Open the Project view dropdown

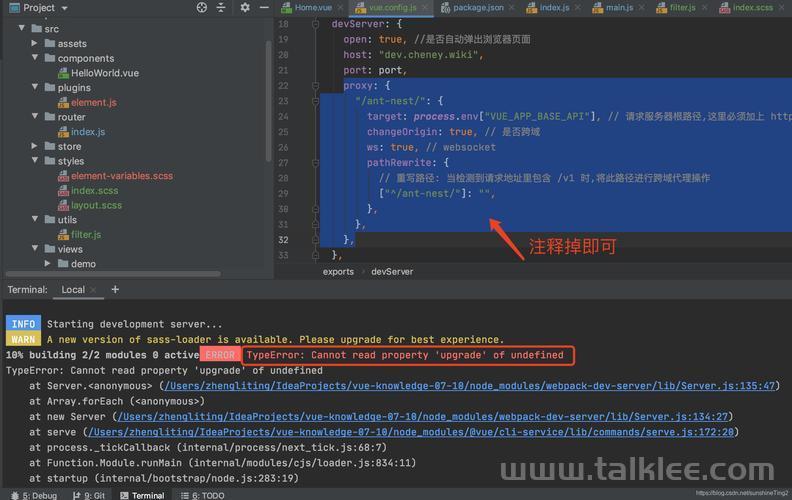click(65, 8)
